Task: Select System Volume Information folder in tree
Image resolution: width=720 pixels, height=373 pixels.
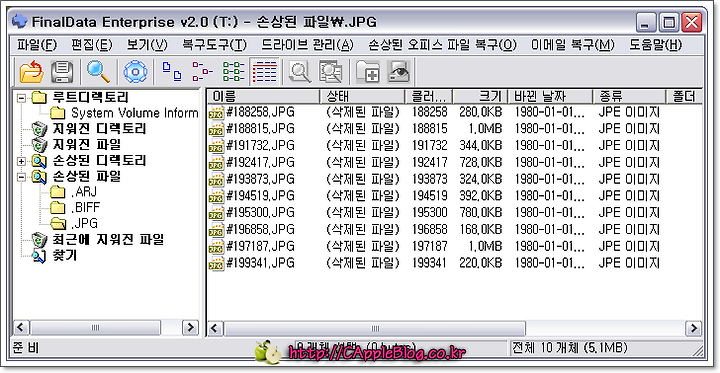Action: pos(135,113)
